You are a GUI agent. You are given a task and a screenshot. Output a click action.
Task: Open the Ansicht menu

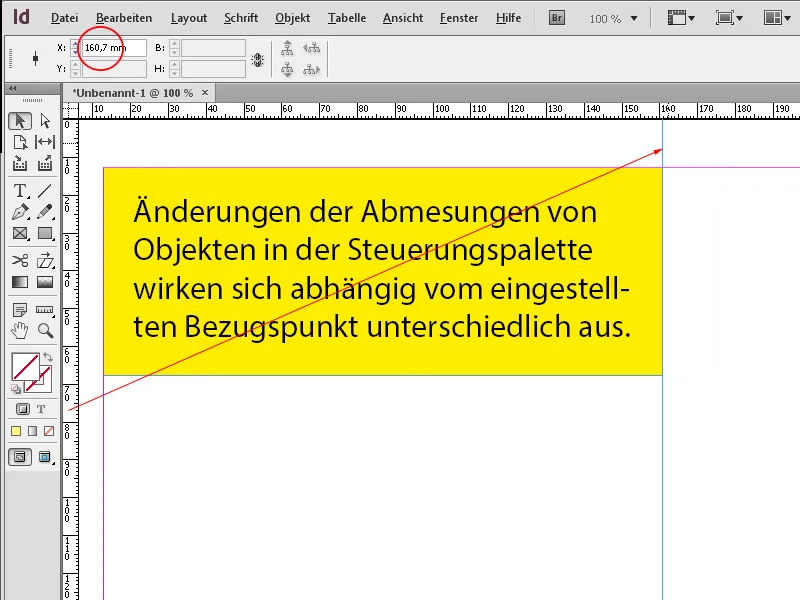(403, 18)
